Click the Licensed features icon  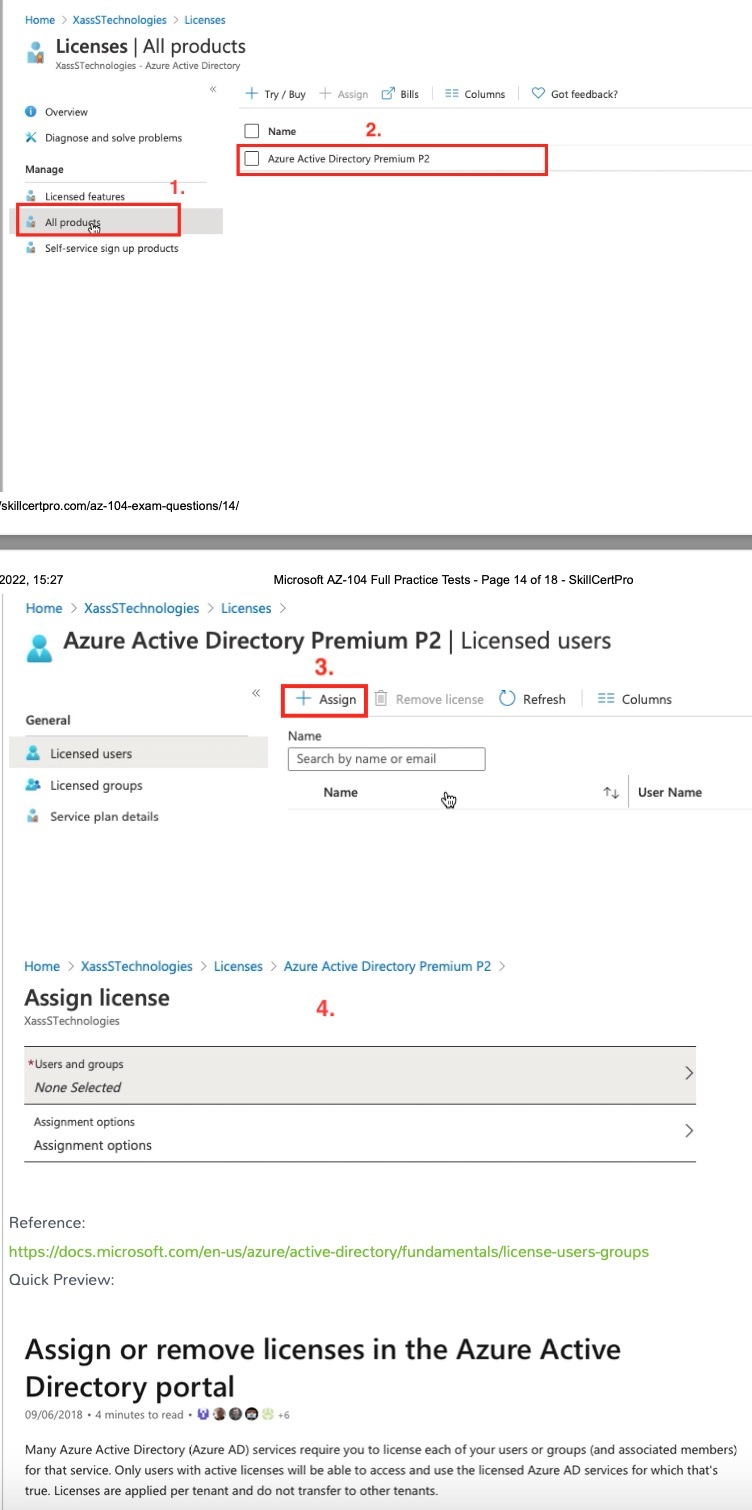tap(31, 197)
